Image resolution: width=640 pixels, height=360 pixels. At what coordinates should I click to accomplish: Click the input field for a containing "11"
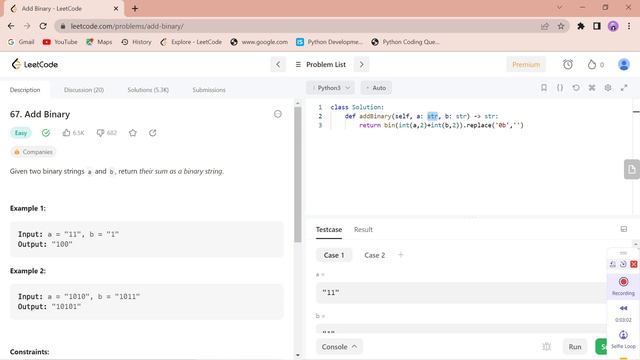pos(461,293)
